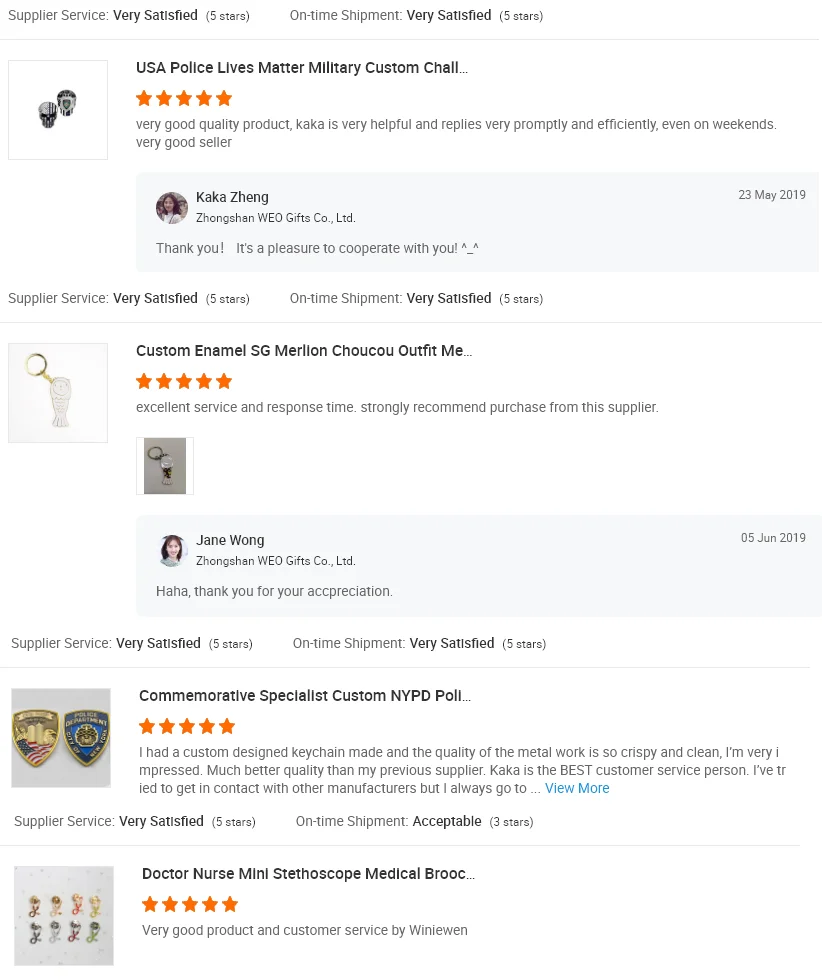Click star rating of Merlion keychain review
Screen dimensions: 822x980
point(184,381)
